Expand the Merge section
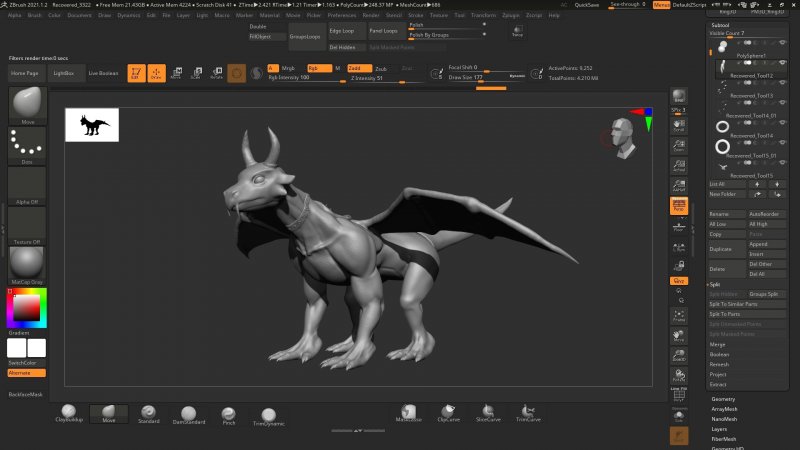 pos(717,344)
